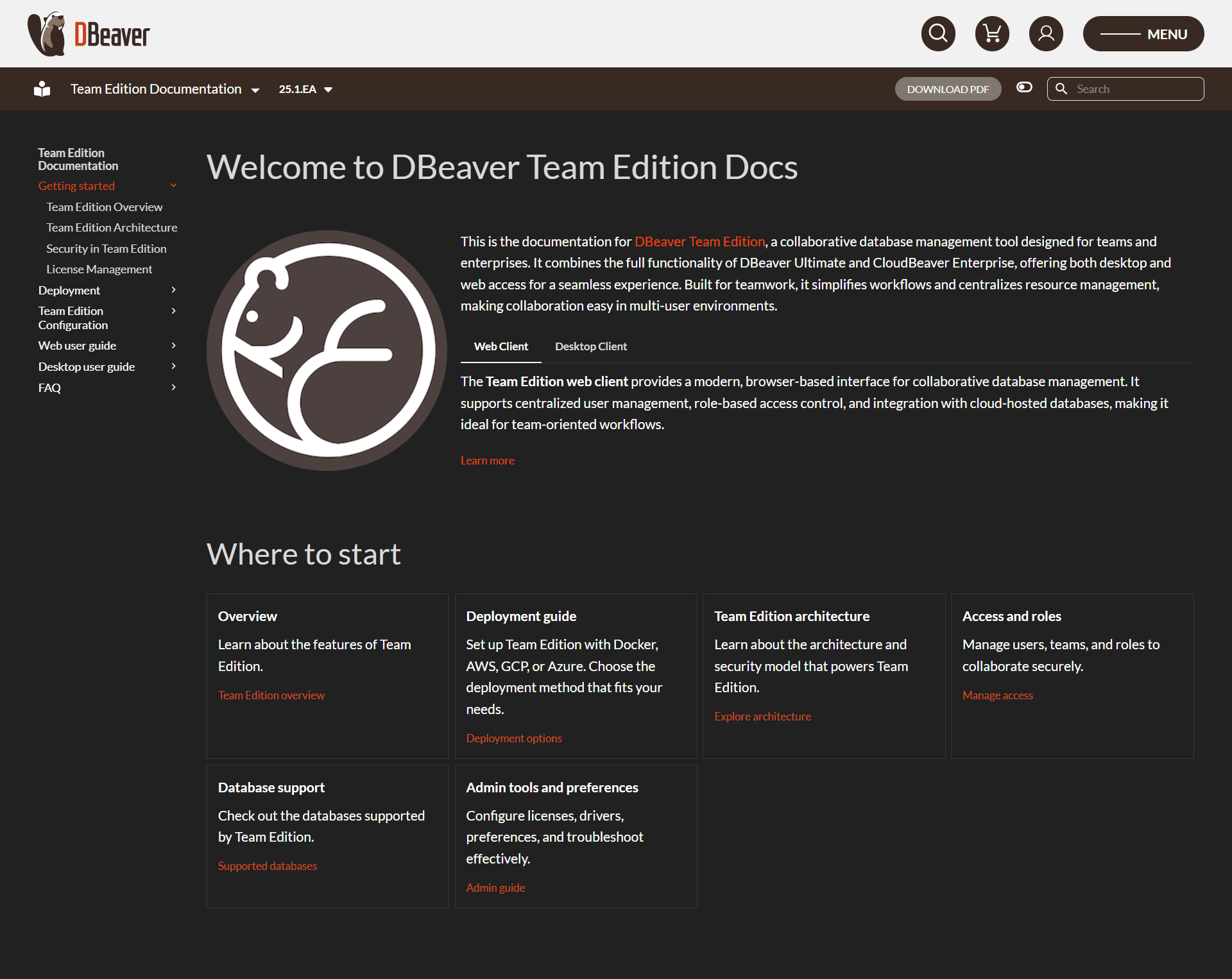The width and height of the screenshot is (1232, 979).
Task: Switch to the Desktop Client tab
Action: pyautogui.click(x=590, y=346)
